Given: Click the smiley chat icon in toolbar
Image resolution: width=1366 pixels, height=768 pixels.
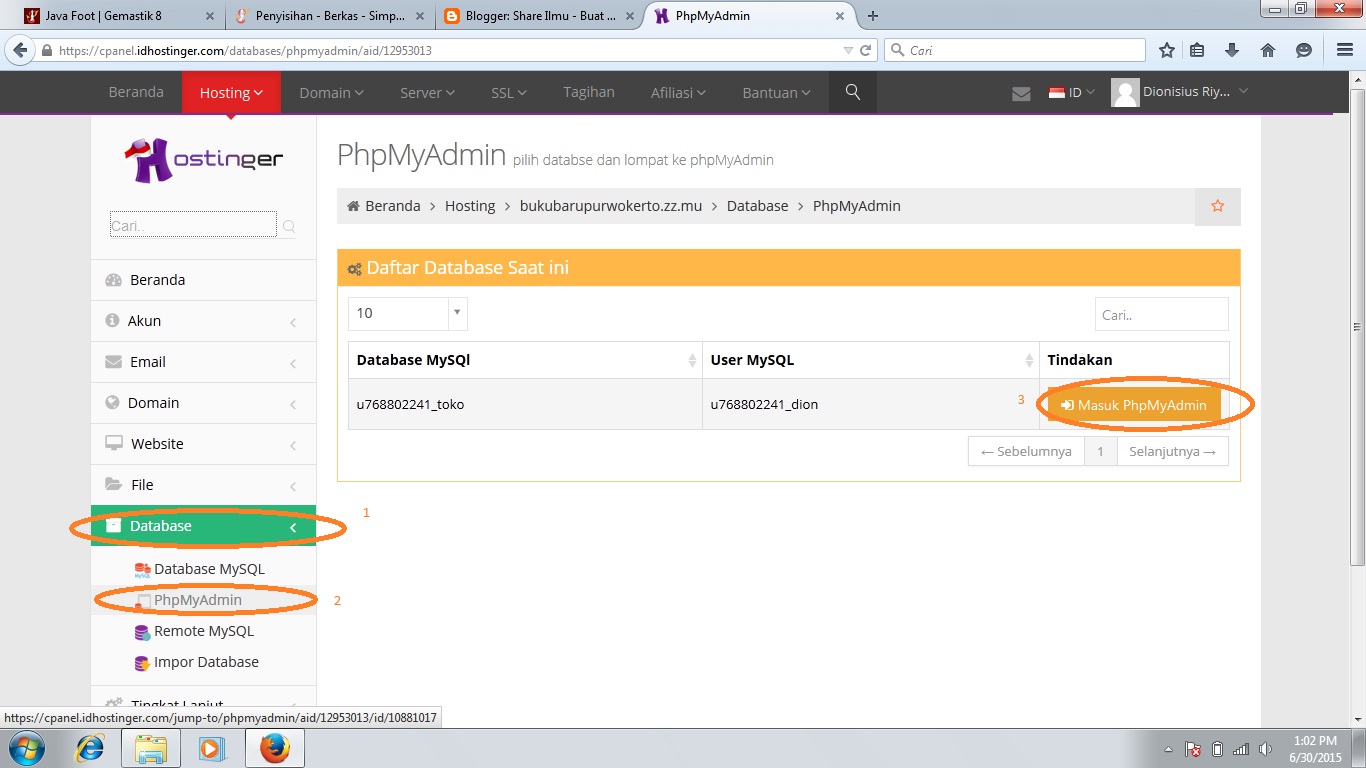Looking at the screenshot, I should 1303,50.
